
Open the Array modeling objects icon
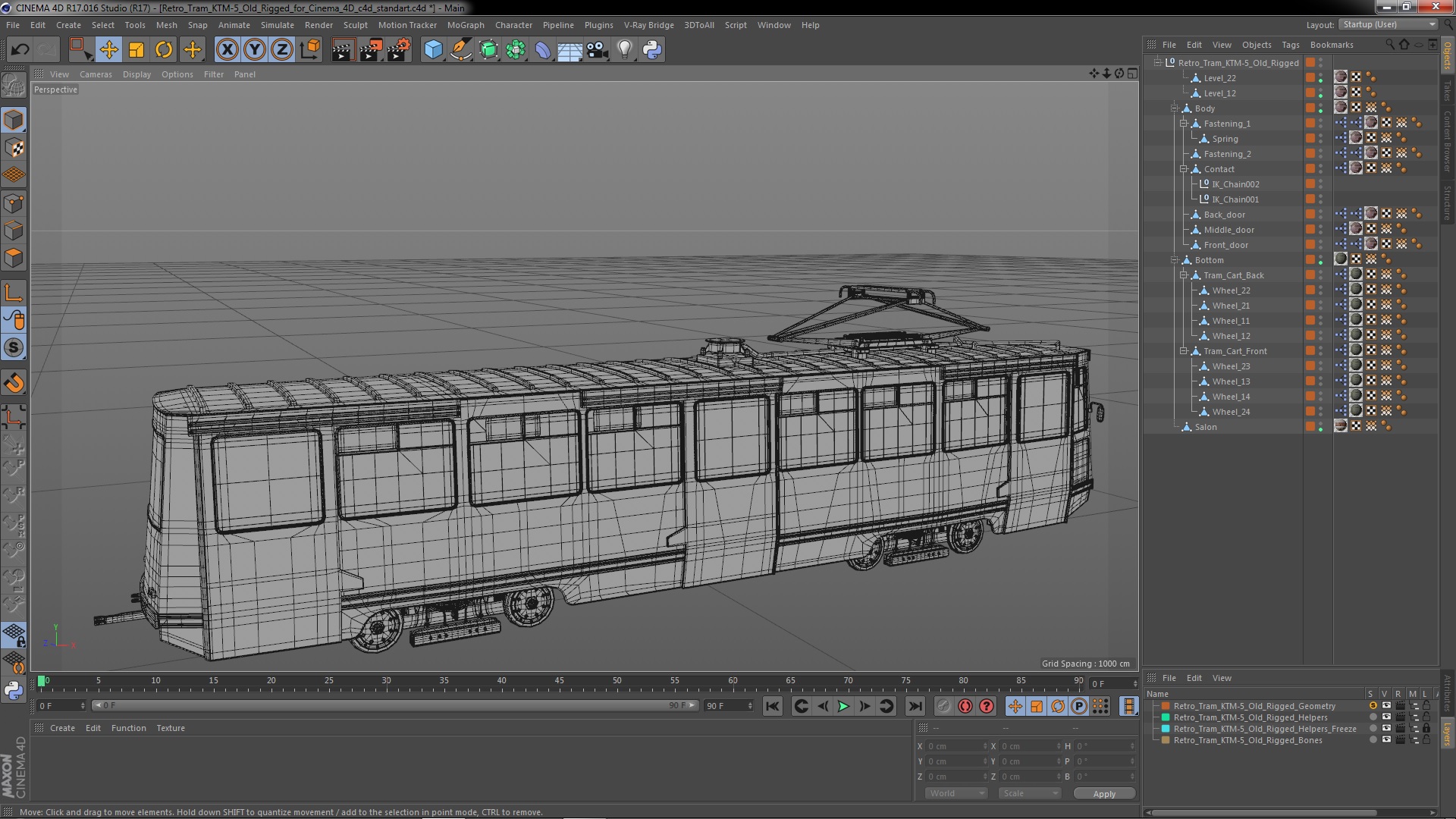(x=516, y=50)
